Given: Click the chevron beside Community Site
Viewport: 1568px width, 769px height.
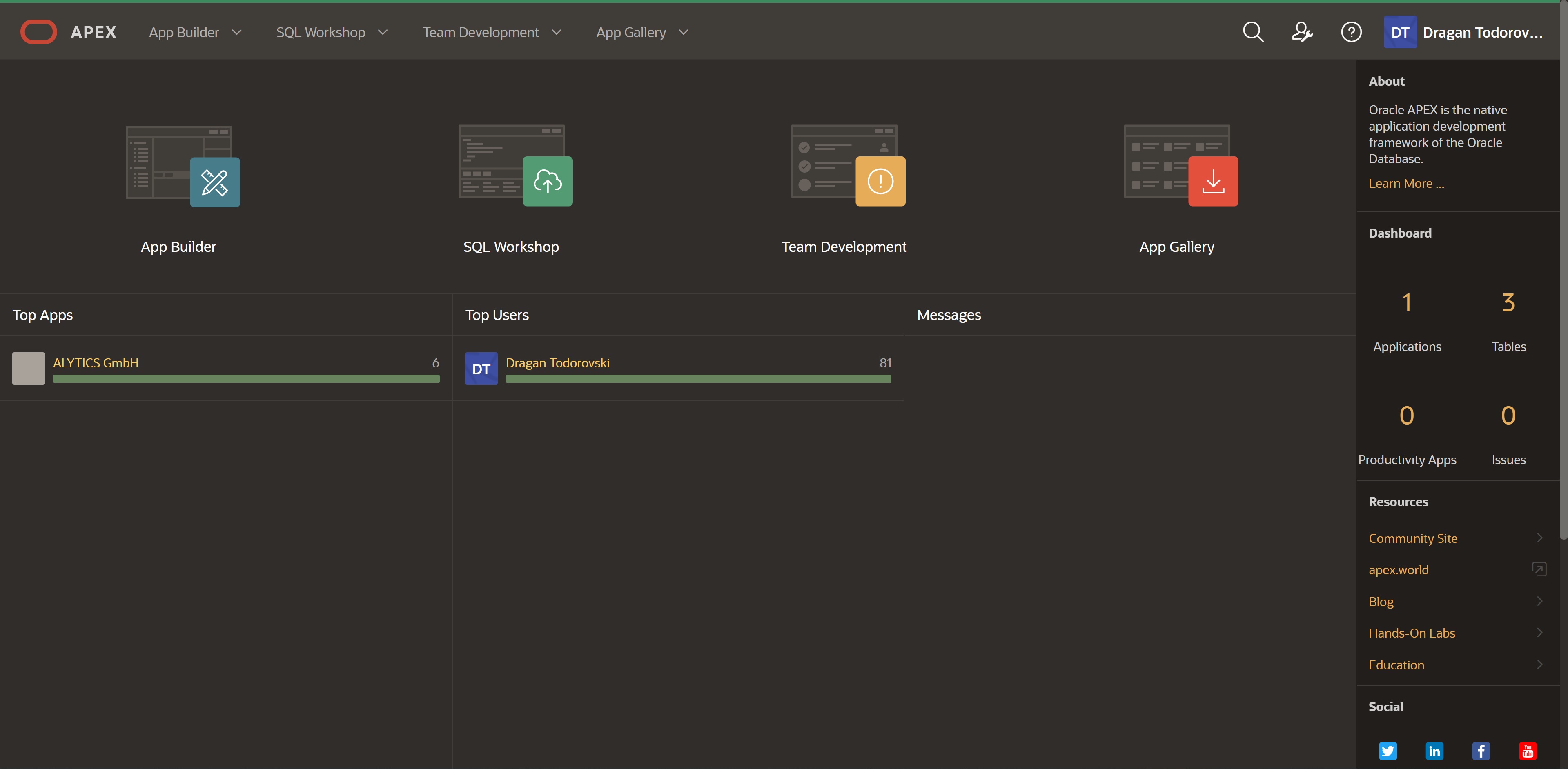Looking at the screenshot, I should 1539,538.
